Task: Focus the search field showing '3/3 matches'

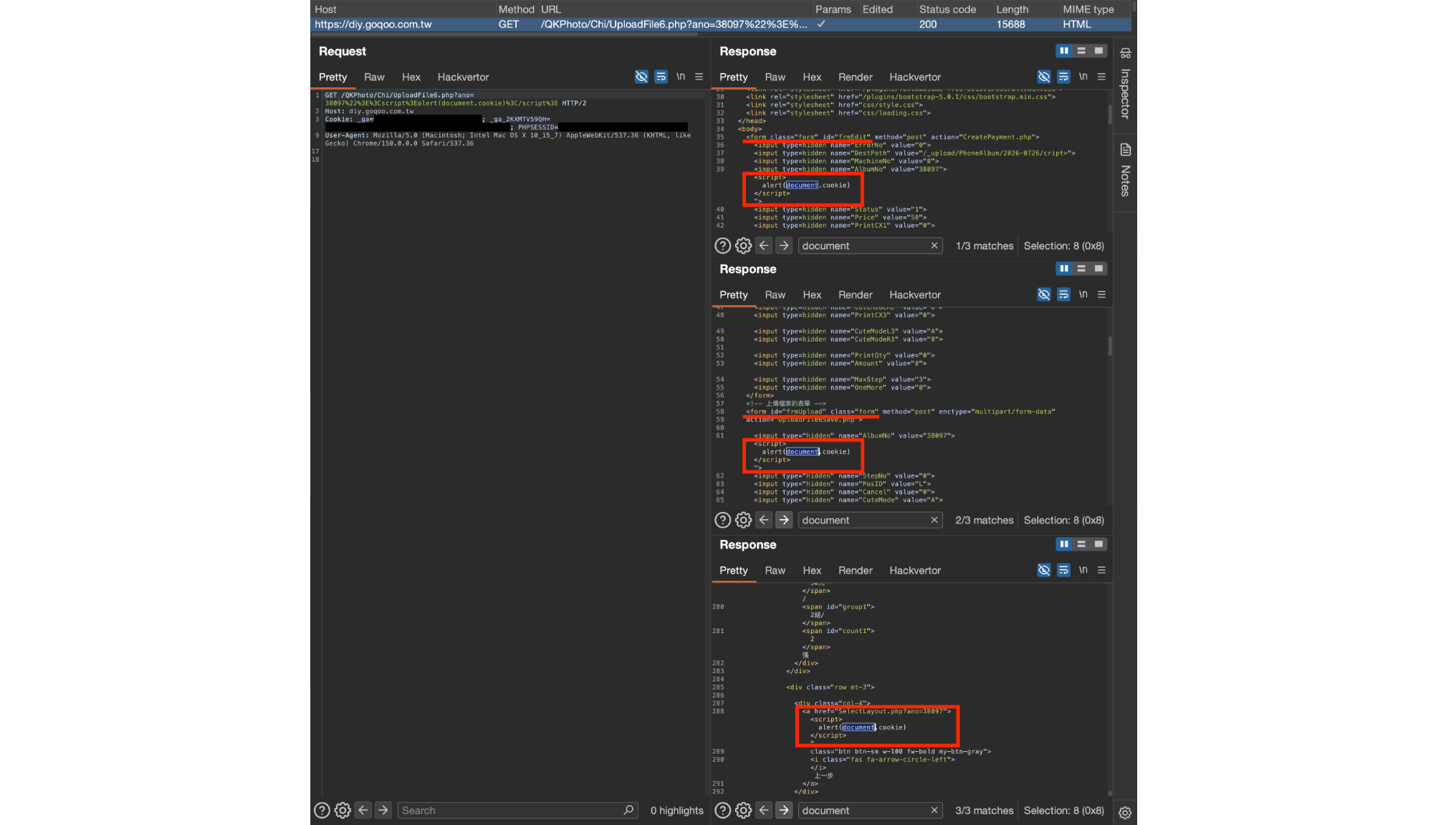Action: pyautogui.click(x=870, y=810)
